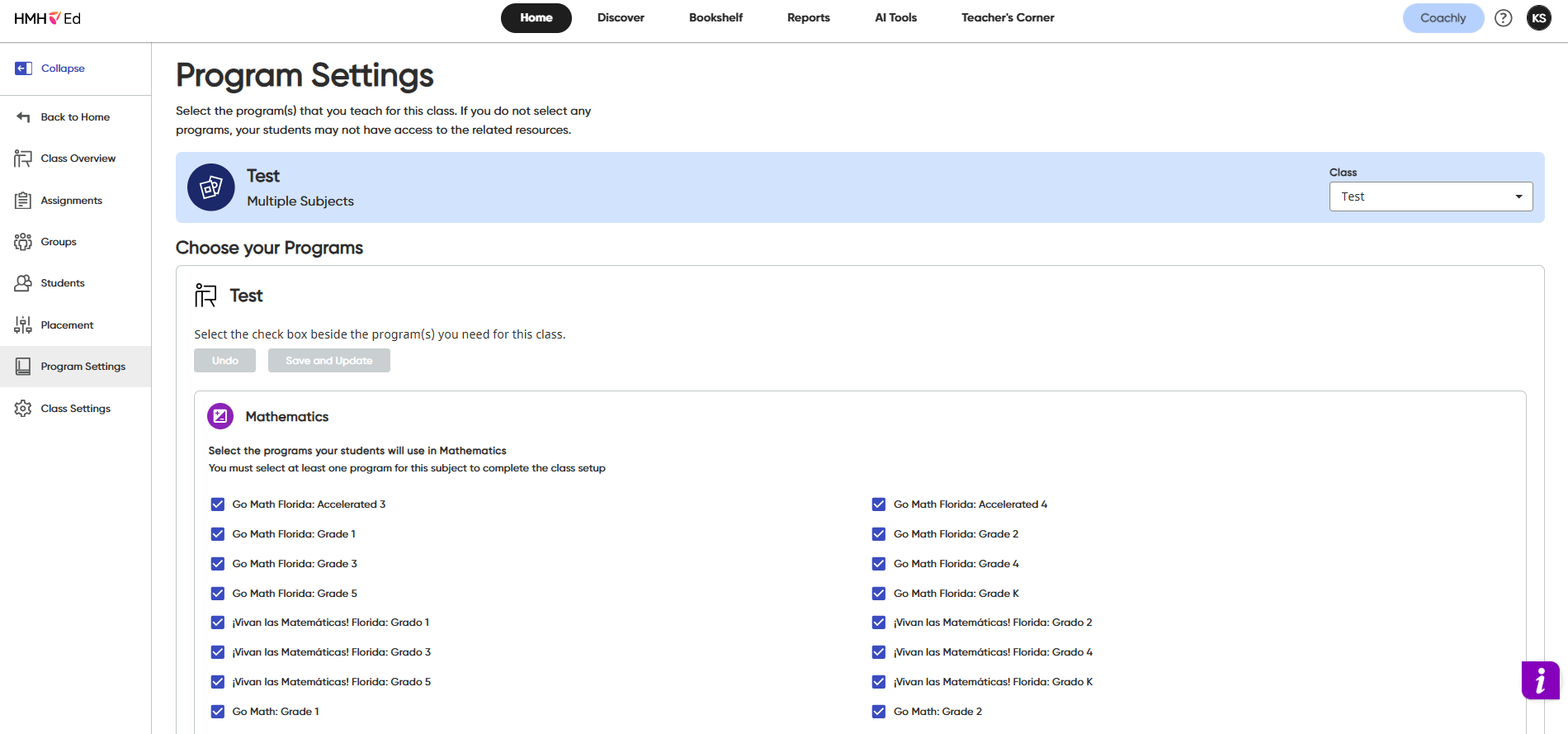Toggle Go Math Florida: Grade K checkbox
The image size is (1568, 734).
coord(879,594)
